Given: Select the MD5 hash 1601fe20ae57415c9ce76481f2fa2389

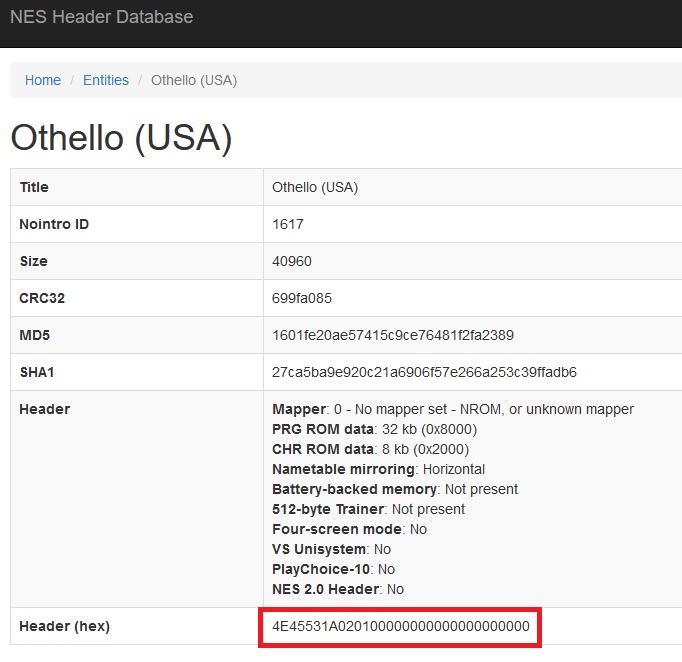Looking at the screenshot, I should coord(393,335).
